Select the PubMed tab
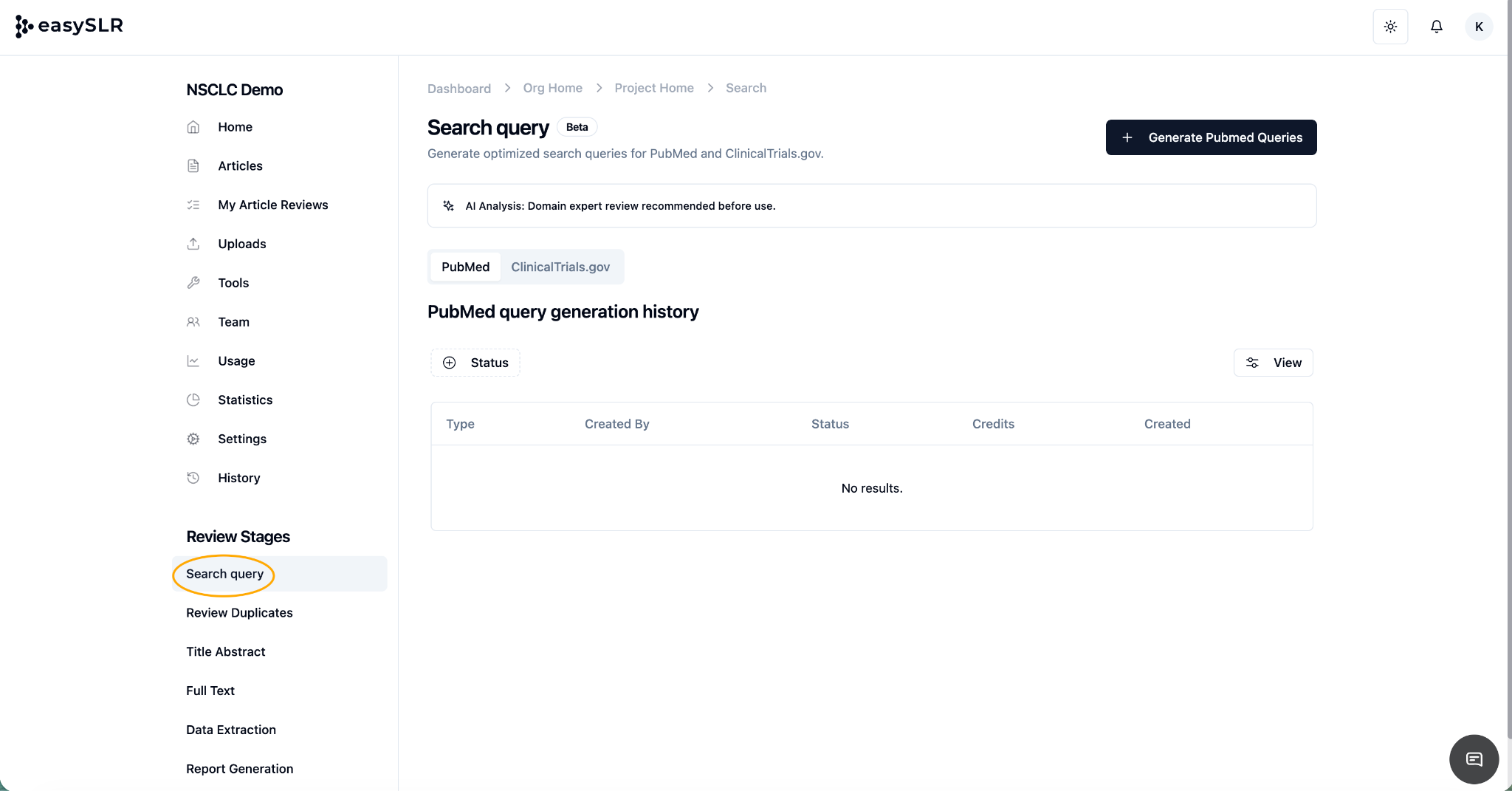Image resolution: width=1512 pixels, height=791 pixels. 465,267
